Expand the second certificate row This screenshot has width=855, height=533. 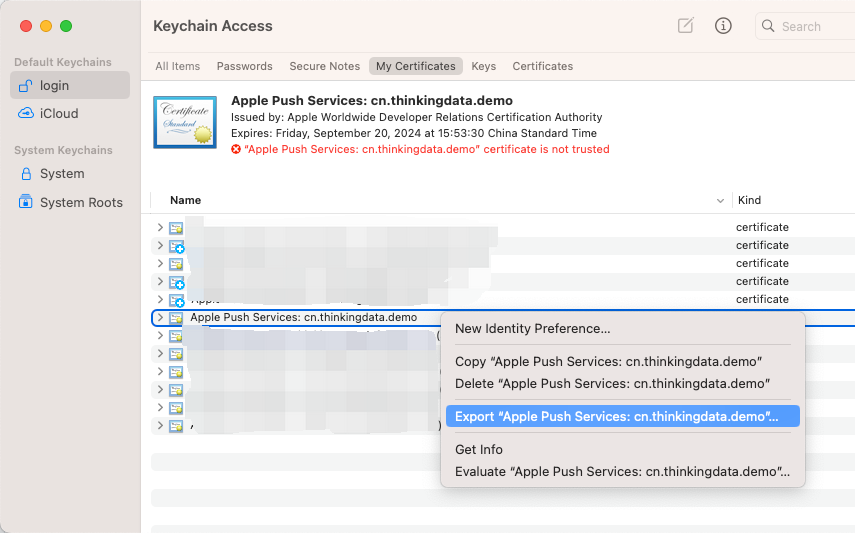[x=160, y=245]
